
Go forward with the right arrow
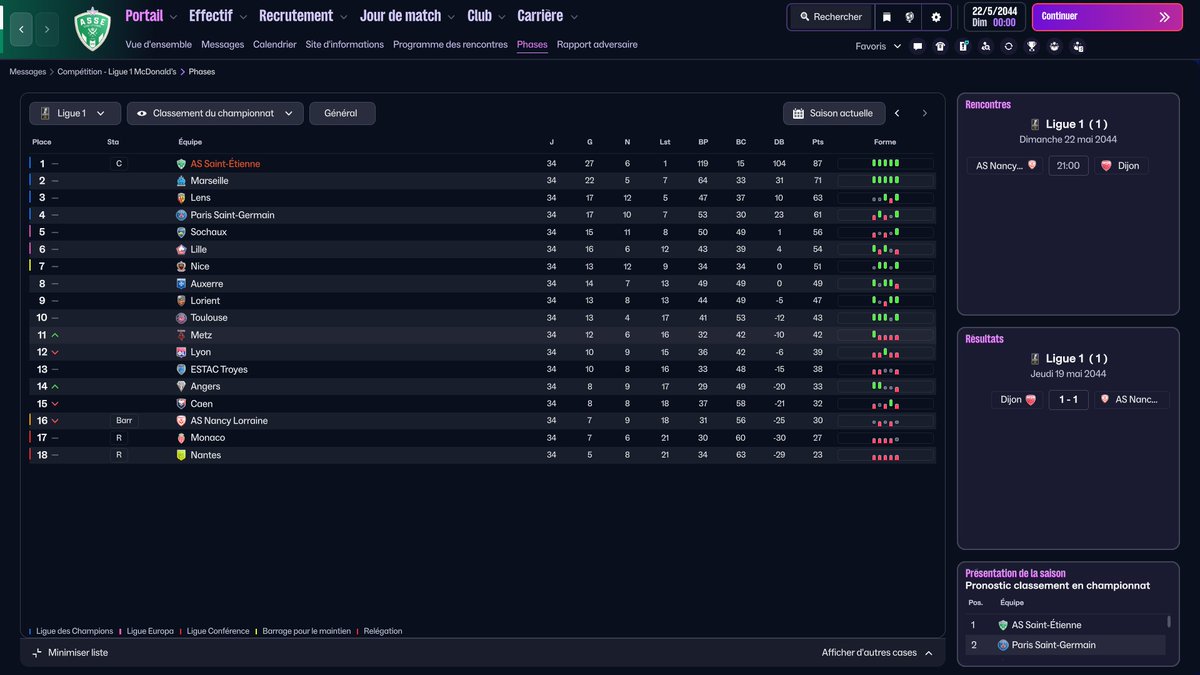(47, 30)
